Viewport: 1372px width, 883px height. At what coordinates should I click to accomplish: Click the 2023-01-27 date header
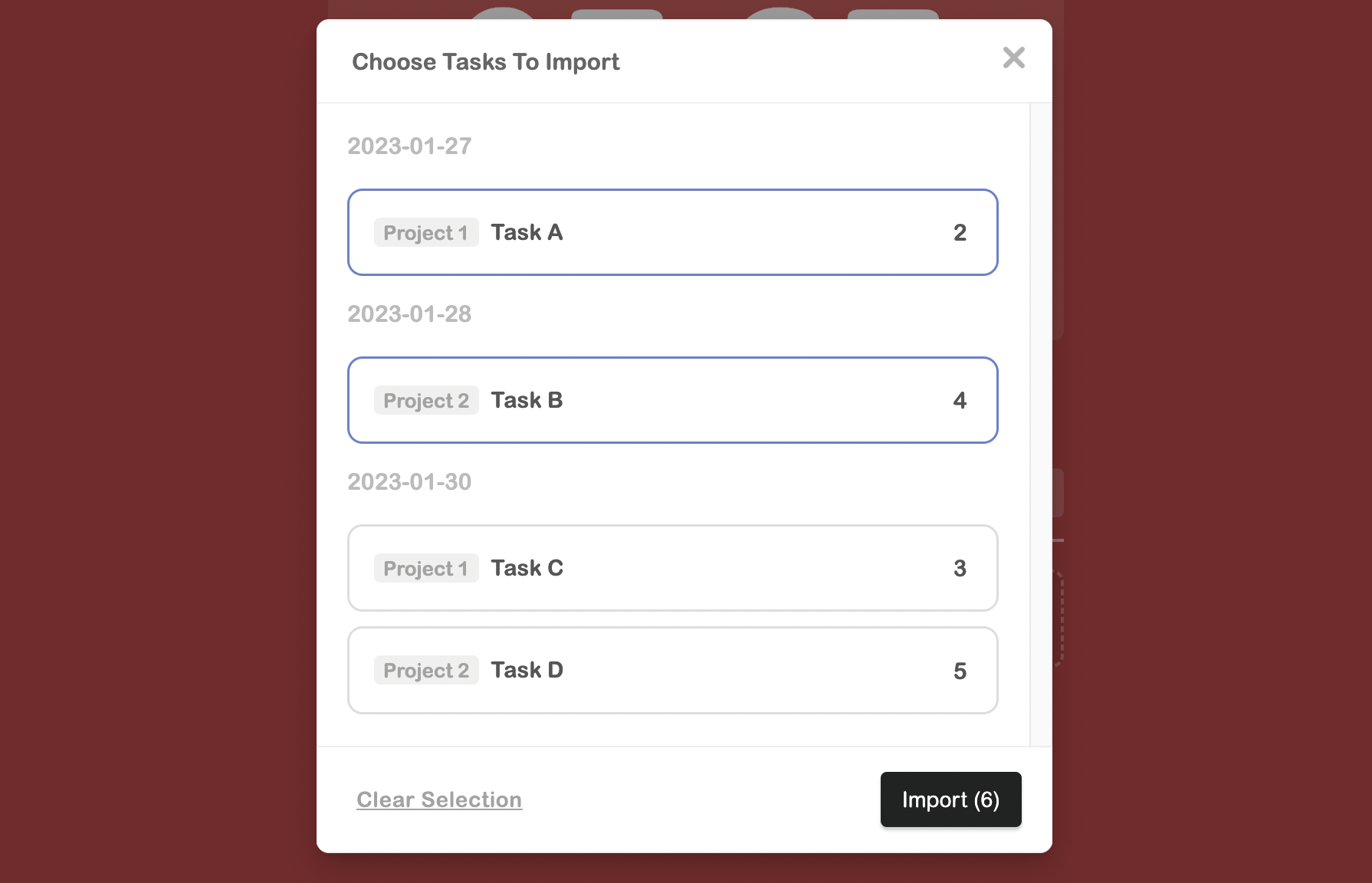tap(409, 146)
